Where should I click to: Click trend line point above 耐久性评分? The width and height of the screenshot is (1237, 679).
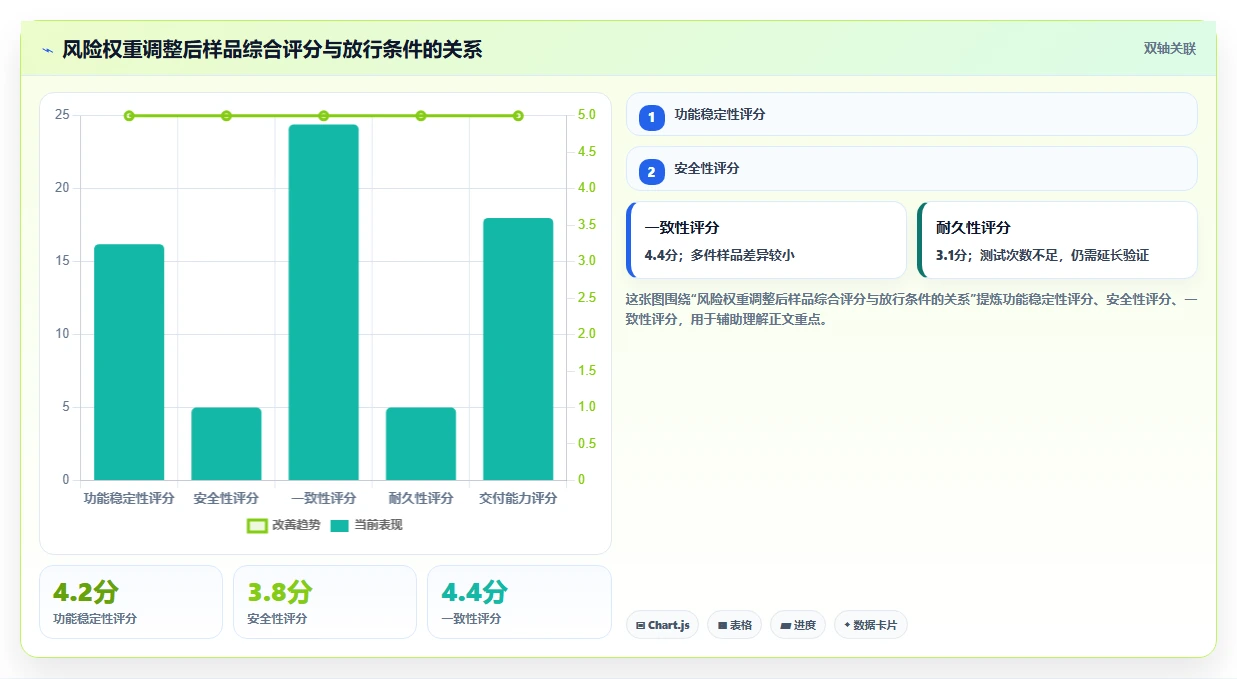click(421, 116)
